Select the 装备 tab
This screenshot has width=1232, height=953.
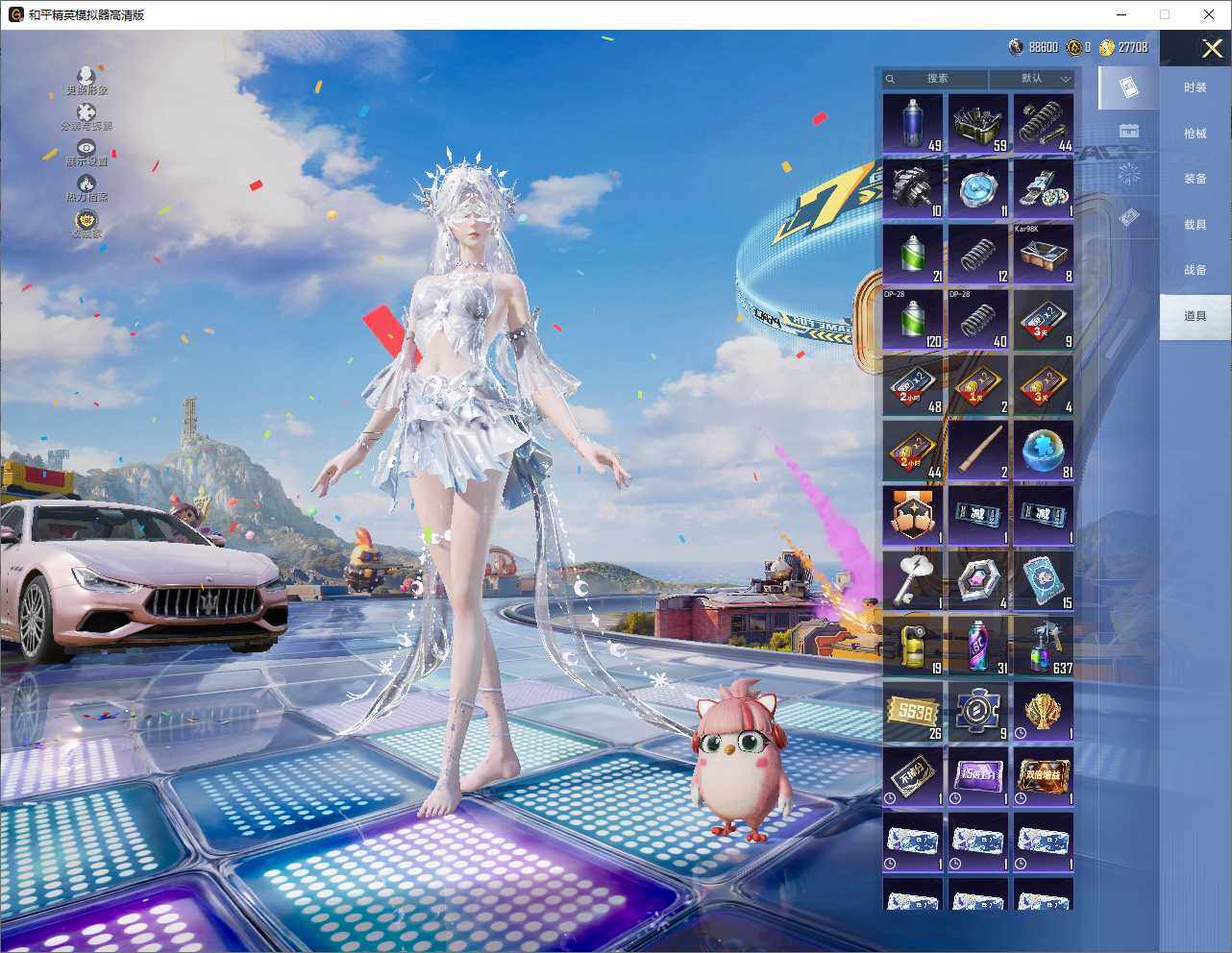coord(1195,179)
